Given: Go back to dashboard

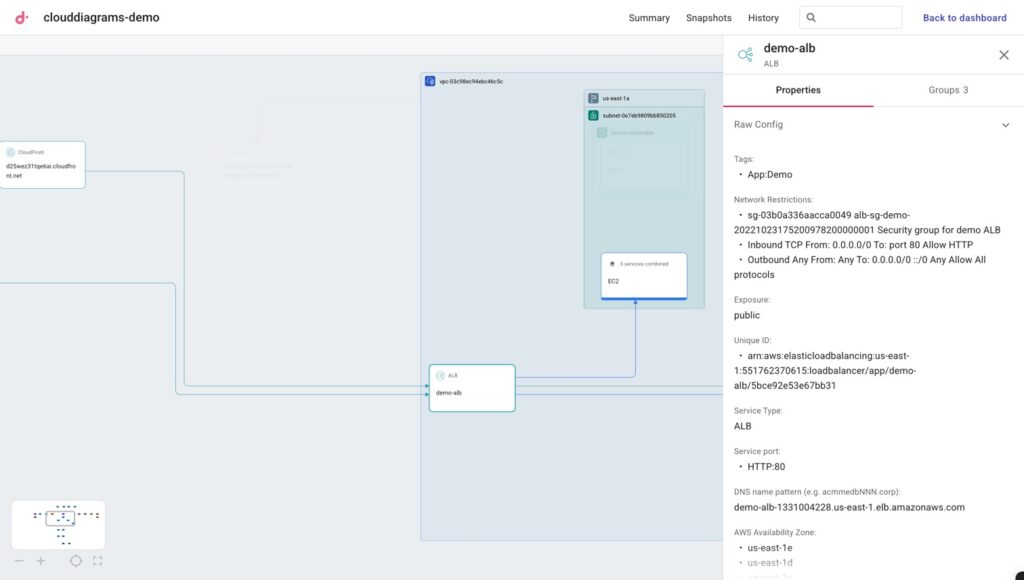Looking at the screenshot, I should click(964, 18).
